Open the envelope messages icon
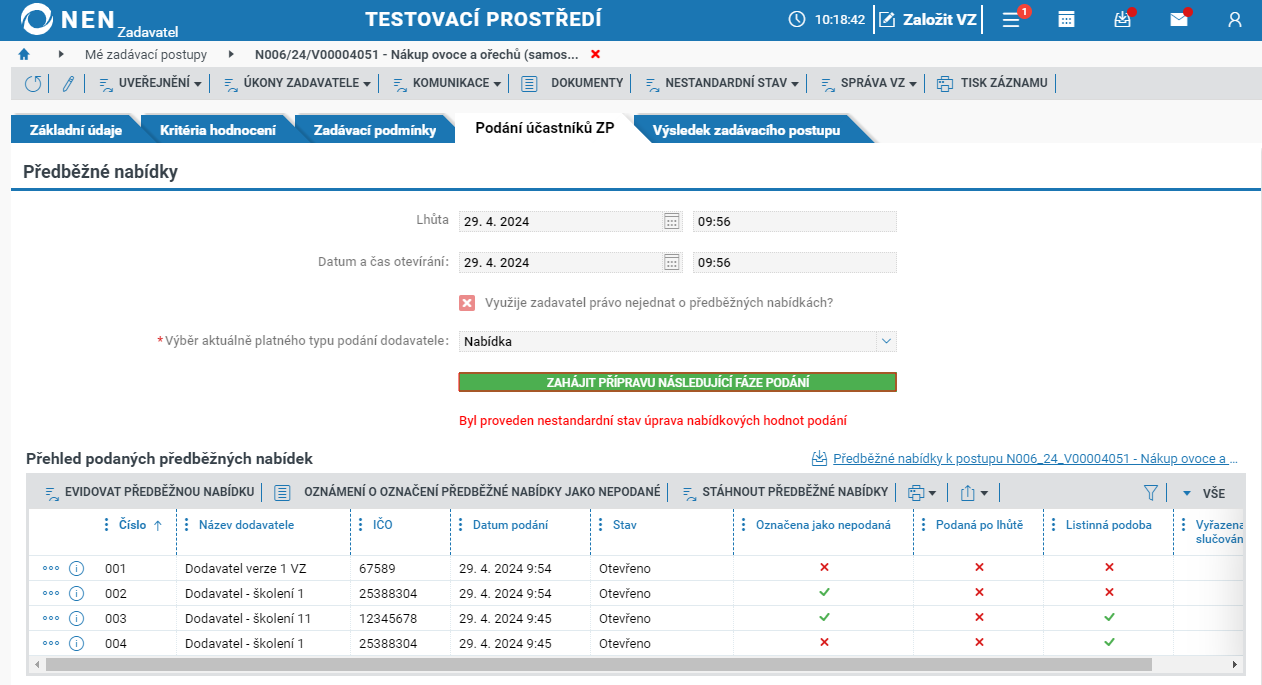This screenshot has width=1262, height=685. coord(1179,19)
